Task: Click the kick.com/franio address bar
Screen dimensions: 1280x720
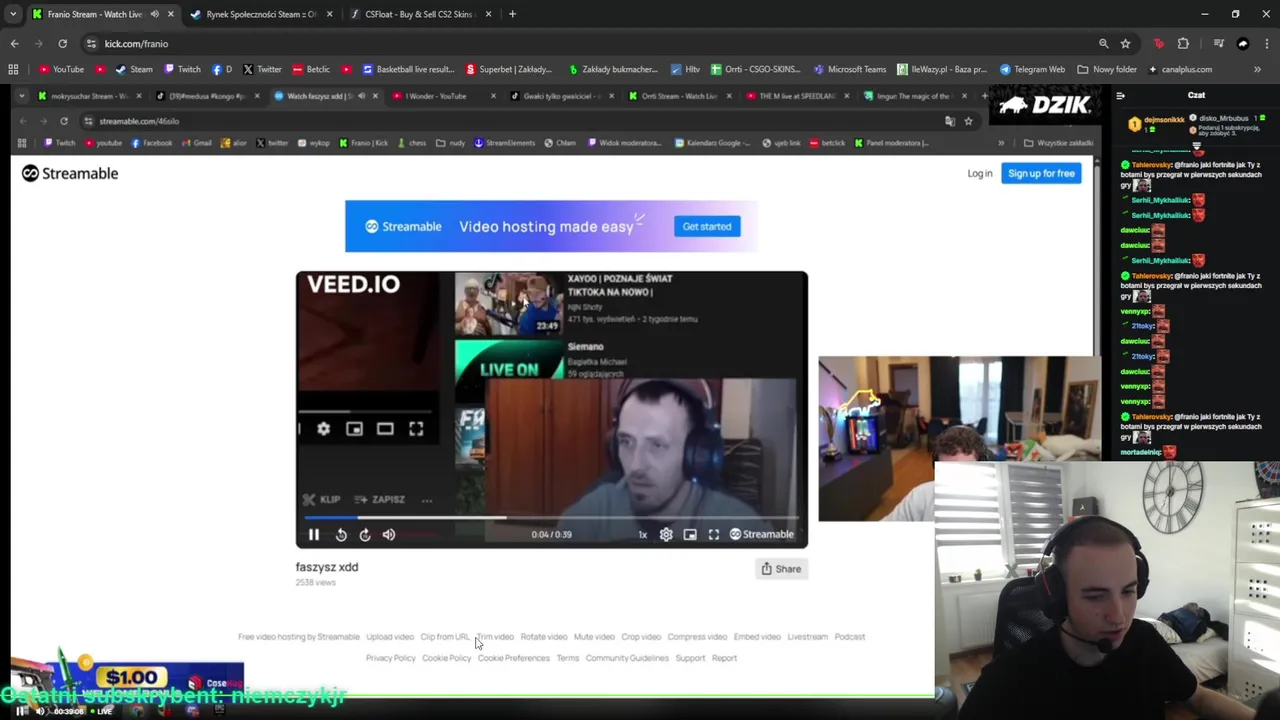Action: click(590, 44)
